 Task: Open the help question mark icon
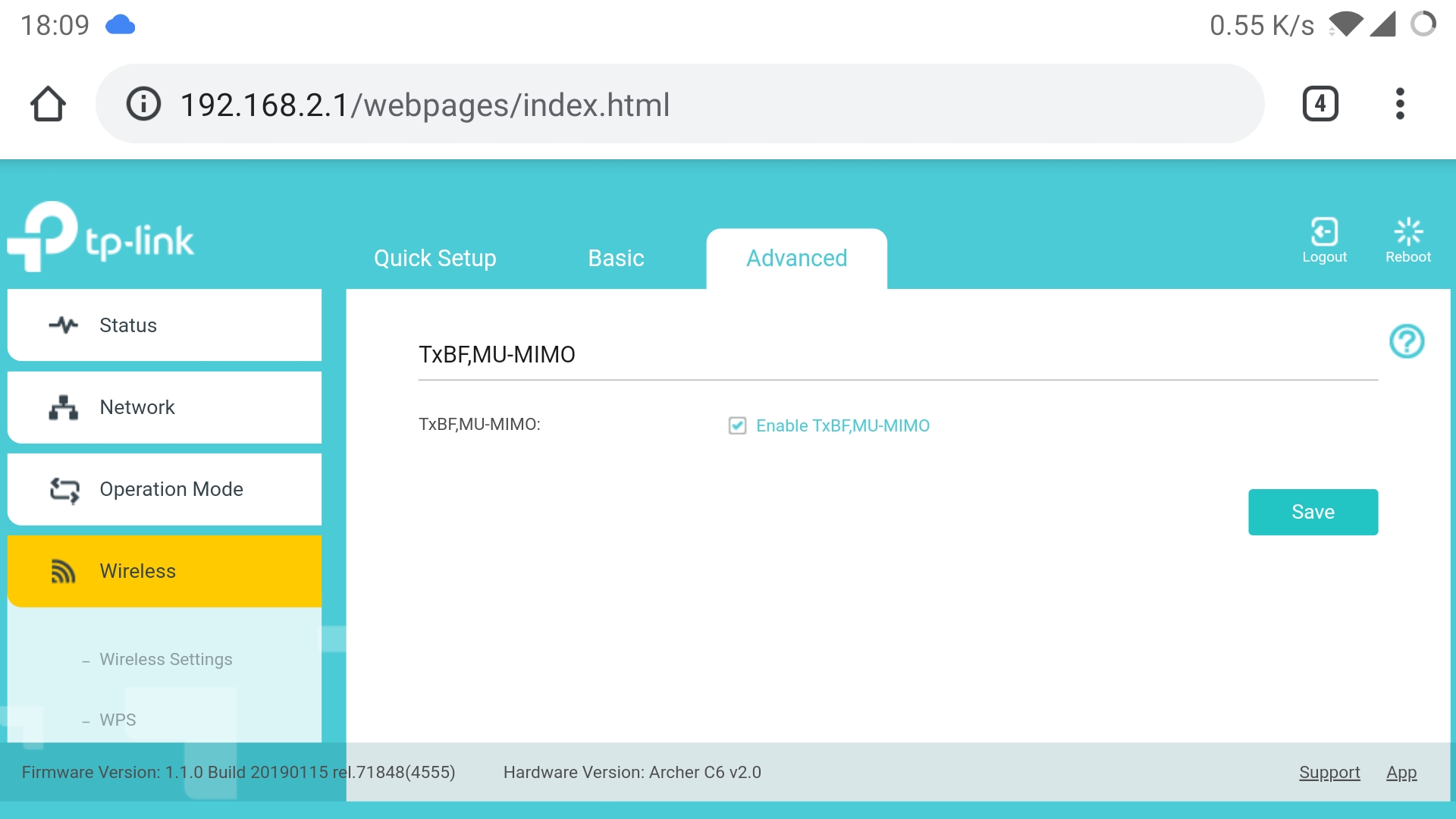(1407, 341)
